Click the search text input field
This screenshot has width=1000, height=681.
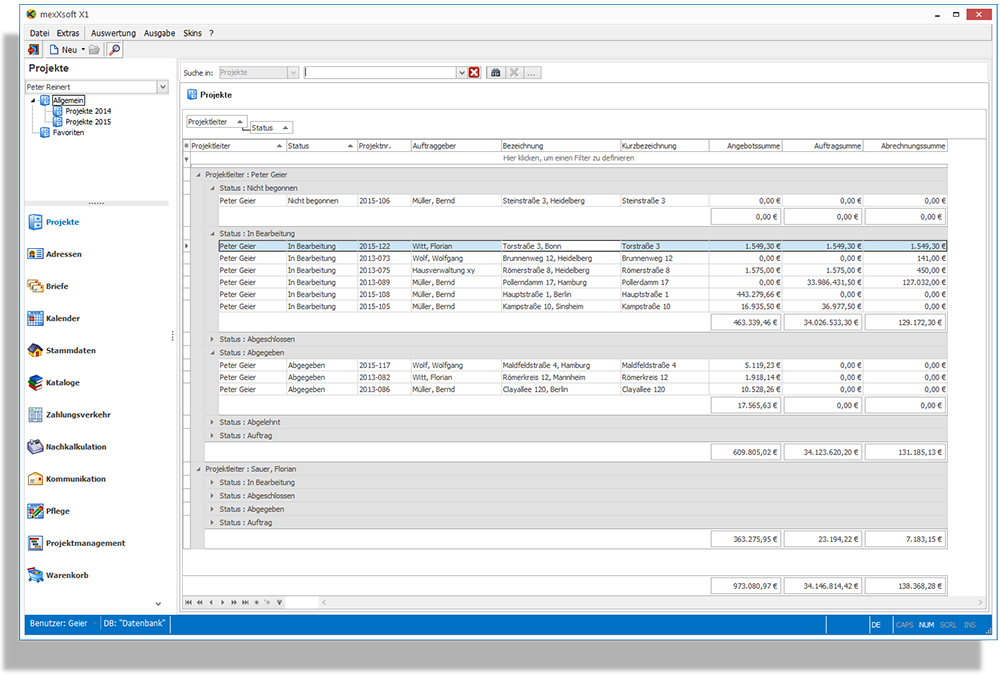380,73
